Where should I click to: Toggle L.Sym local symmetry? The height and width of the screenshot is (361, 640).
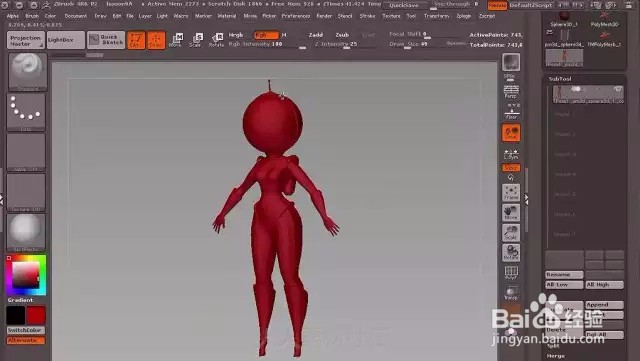pyautogui.click(x=511, y=154)
